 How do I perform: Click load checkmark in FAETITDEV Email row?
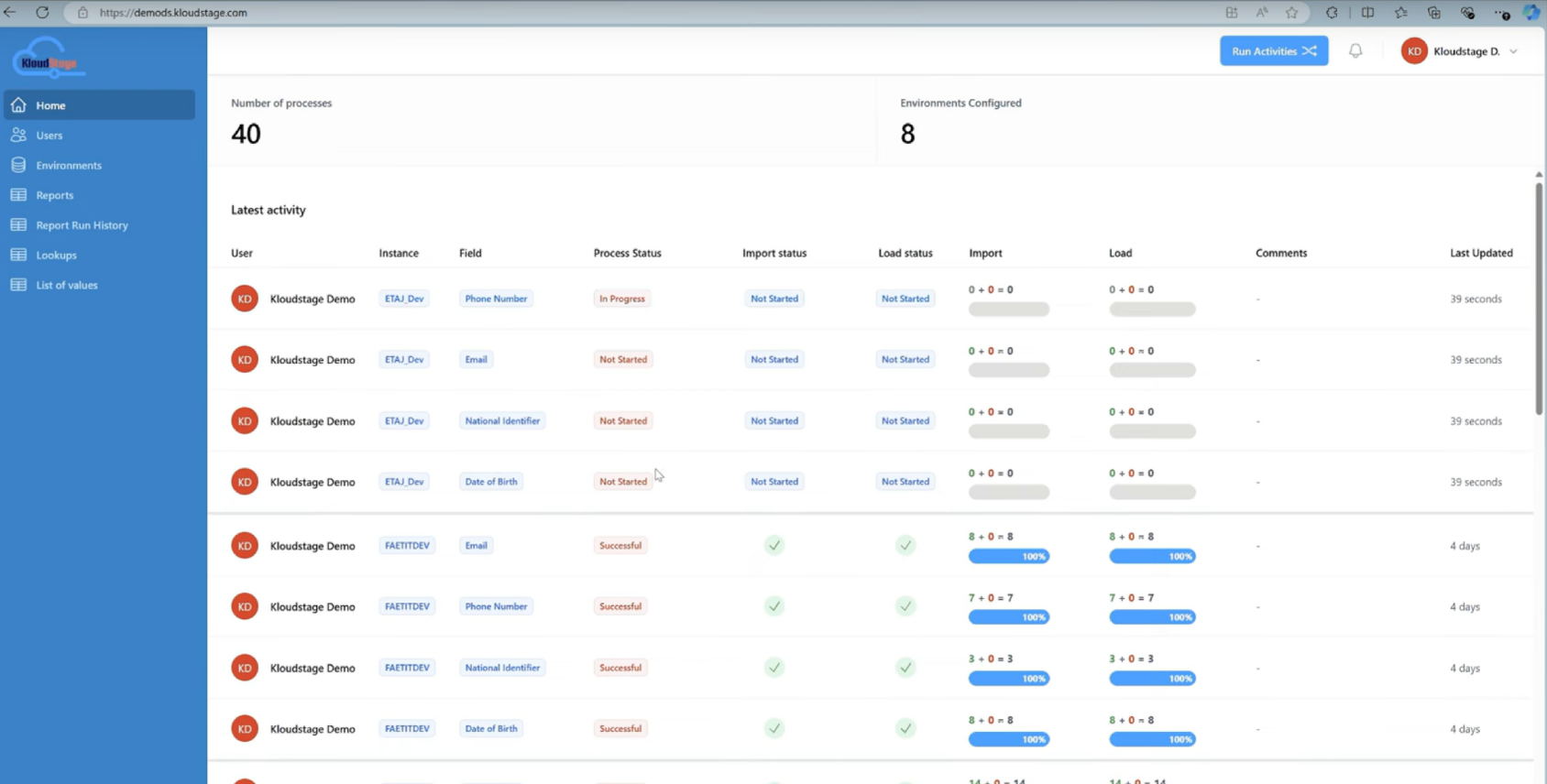pyautogui.click(x=905, y=546)
